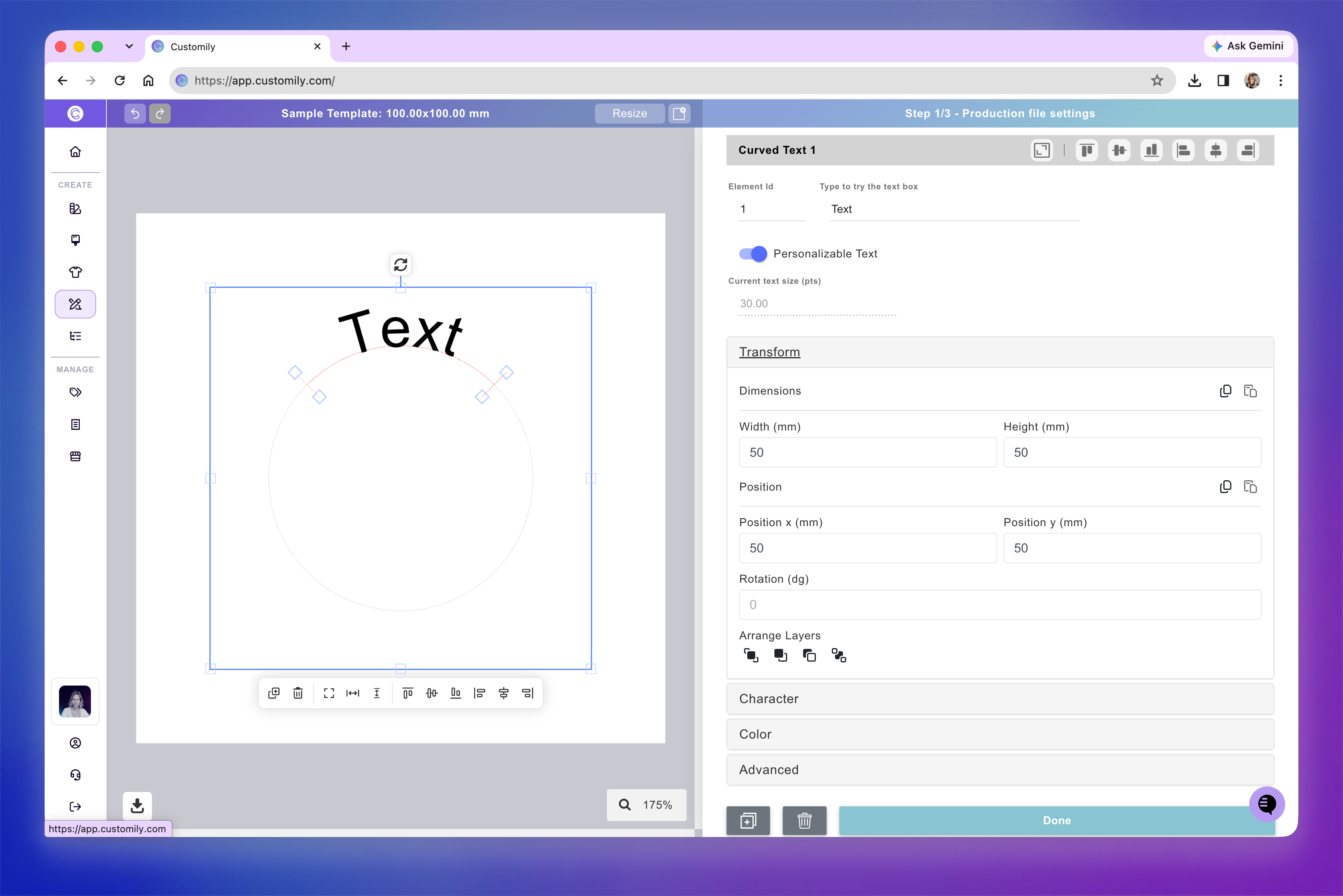Click the duplicate button beside Done

tap(748, 821)
